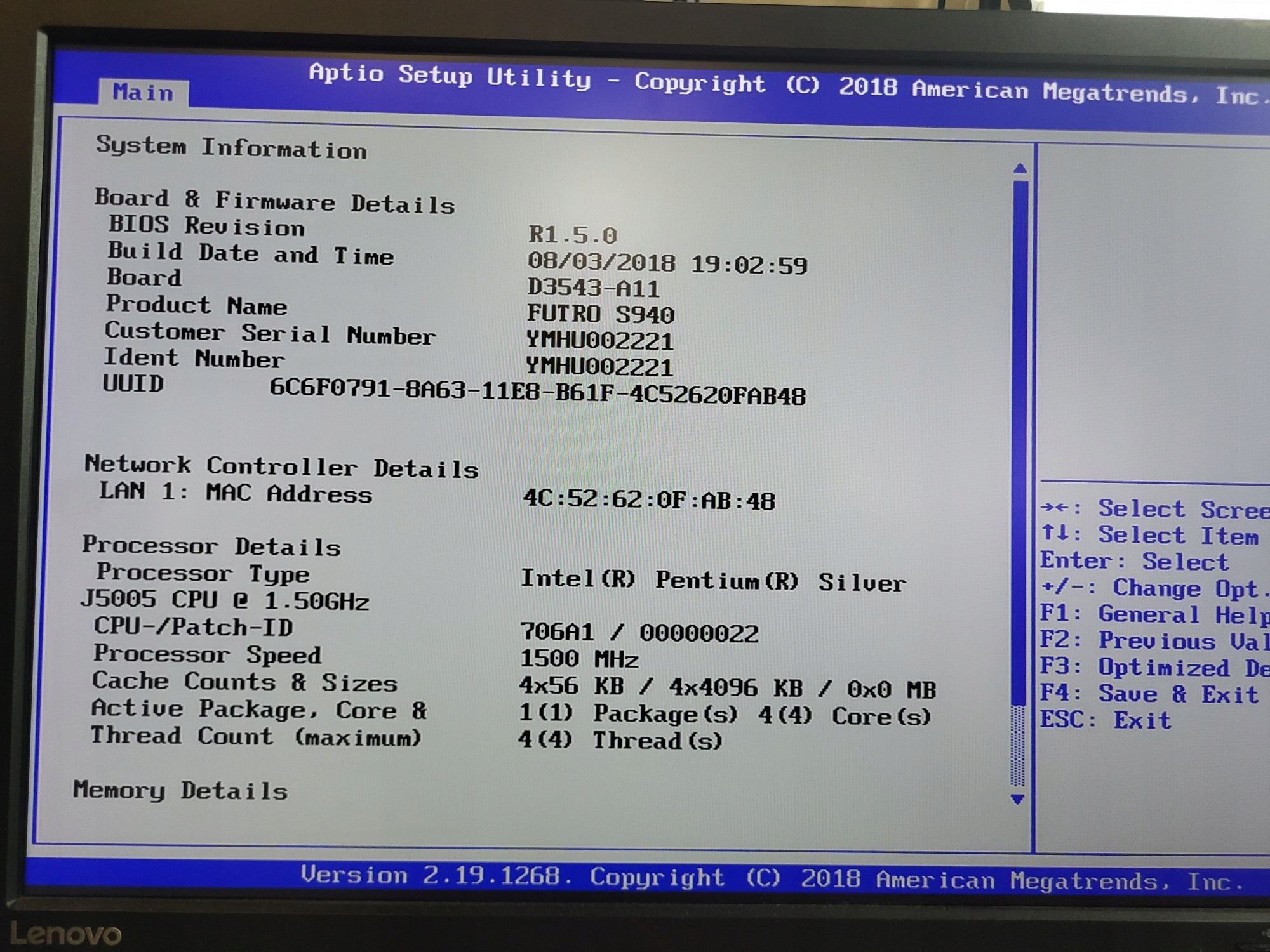This screenshot has width=1270, height=952.
Task: Select LAN 1 MAC Address entry
Action: click(x=235, y=493)
